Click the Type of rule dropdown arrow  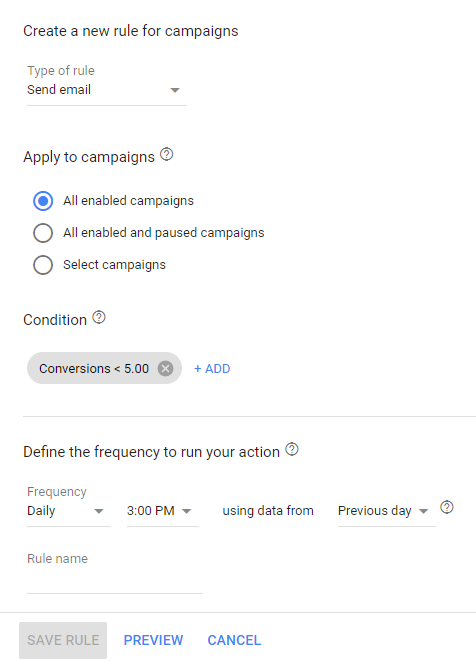[175, 90]
